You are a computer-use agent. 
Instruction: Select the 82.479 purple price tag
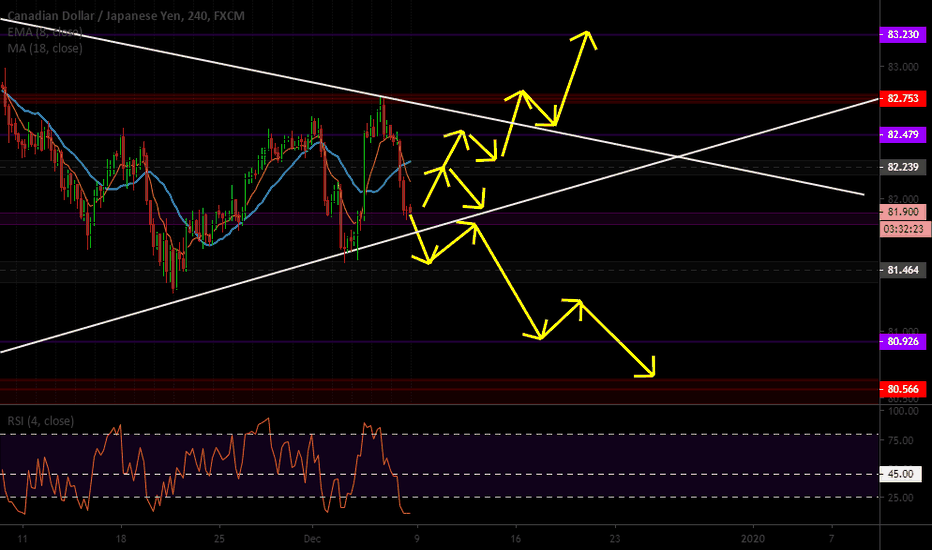point(903,134)
